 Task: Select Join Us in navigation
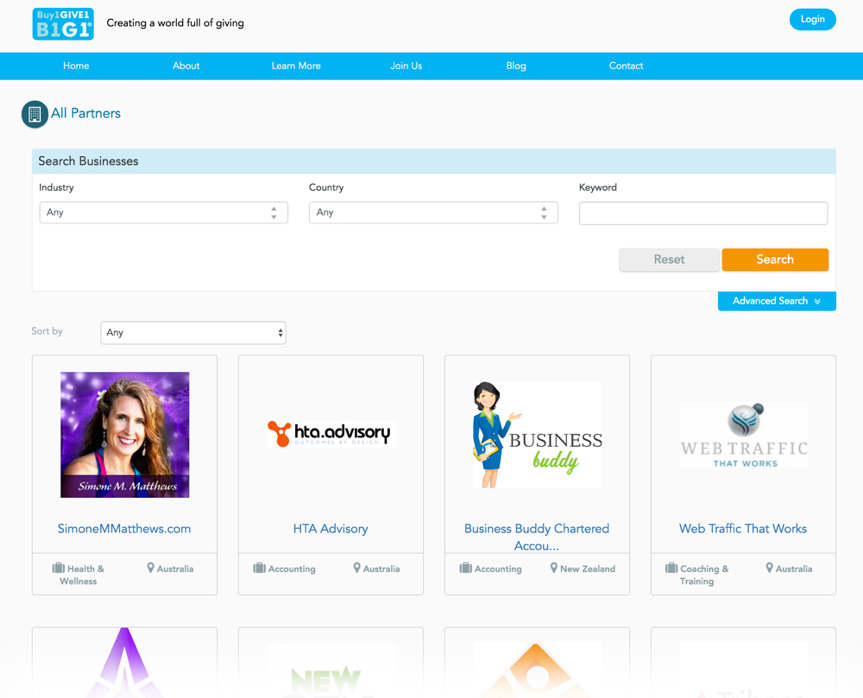(x=406, y=66)
